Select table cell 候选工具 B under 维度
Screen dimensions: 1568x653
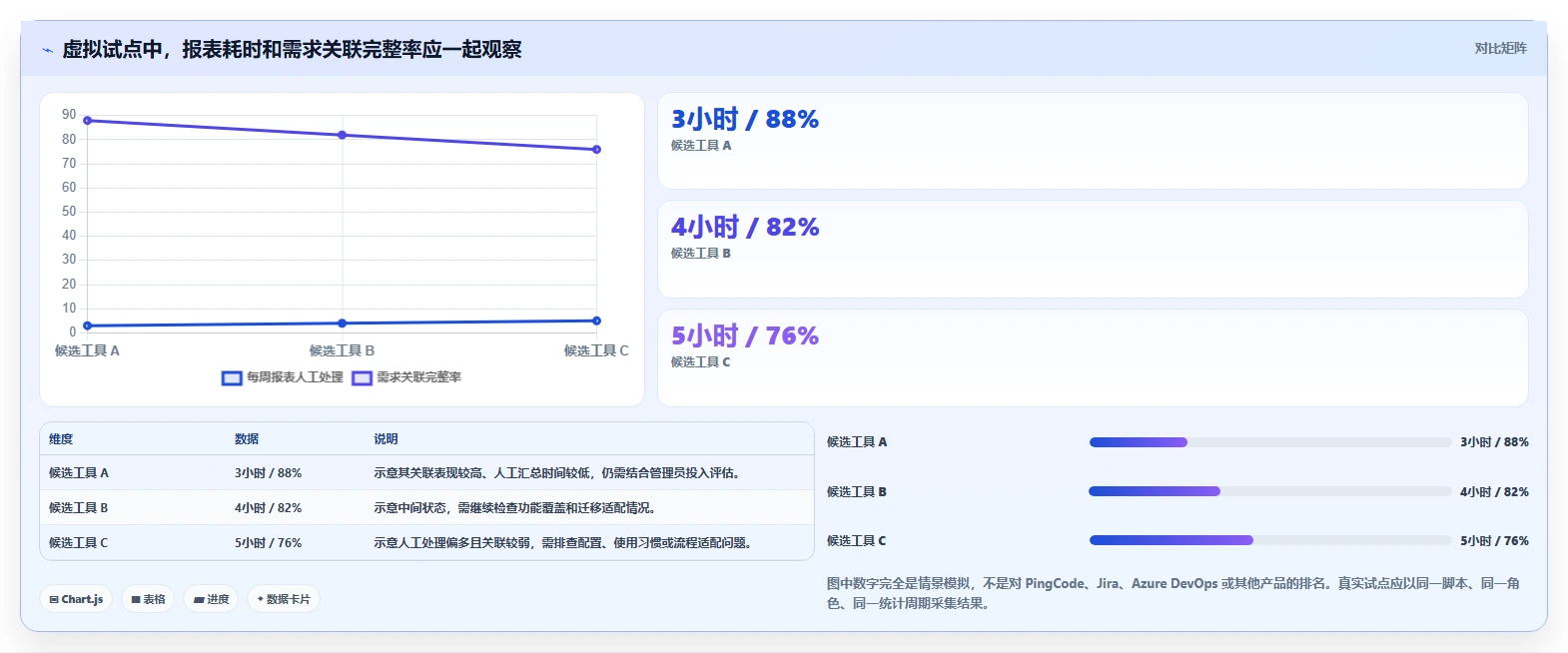tap(79, 508)
